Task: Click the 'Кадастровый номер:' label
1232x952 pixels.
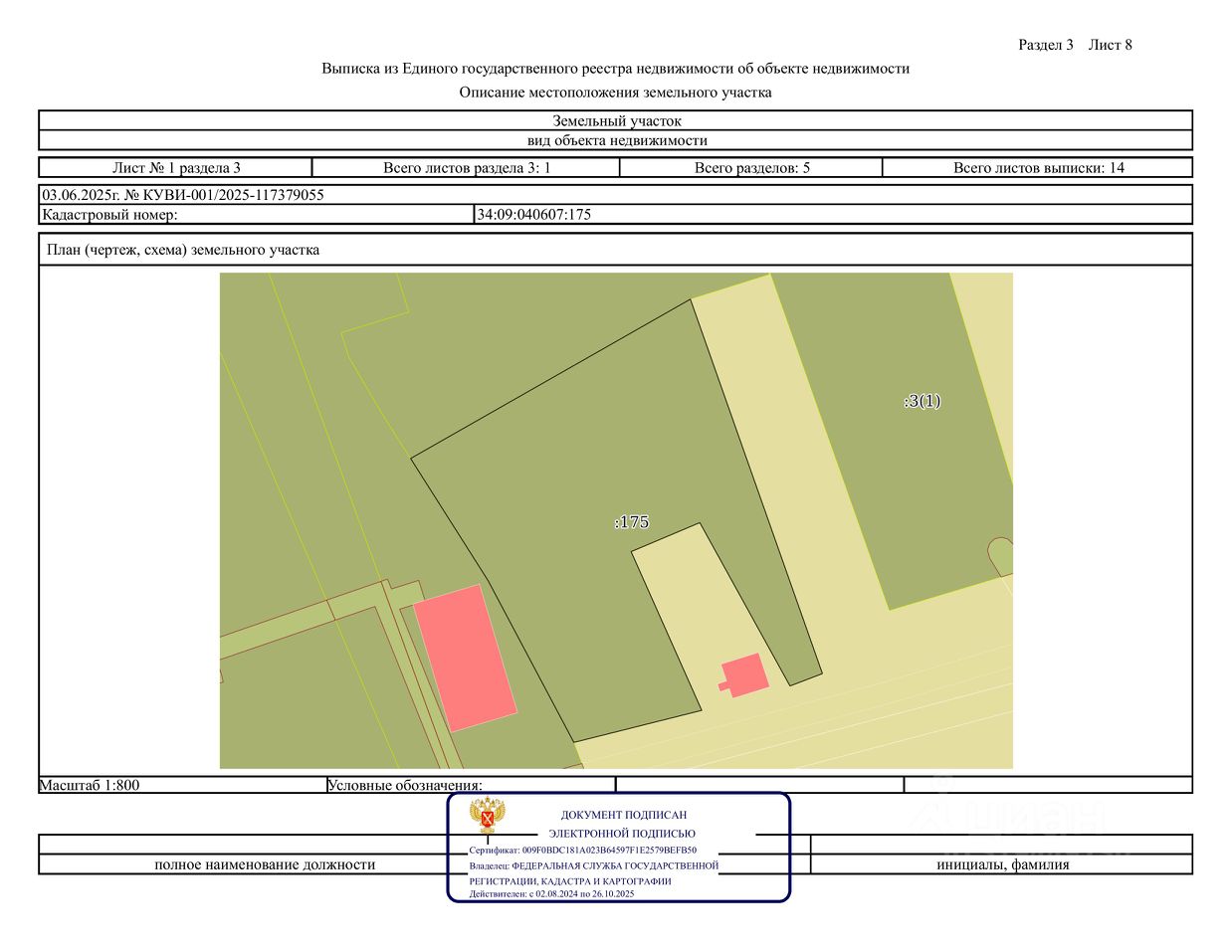Action: 109,214
